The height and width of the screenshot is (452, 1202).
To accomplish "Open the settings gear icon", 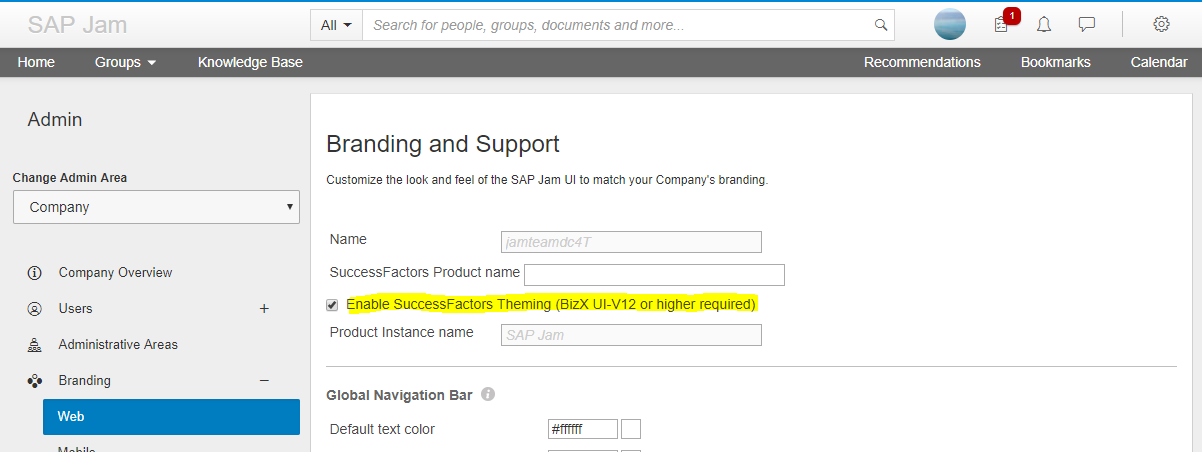I will tap(1161, 24).
